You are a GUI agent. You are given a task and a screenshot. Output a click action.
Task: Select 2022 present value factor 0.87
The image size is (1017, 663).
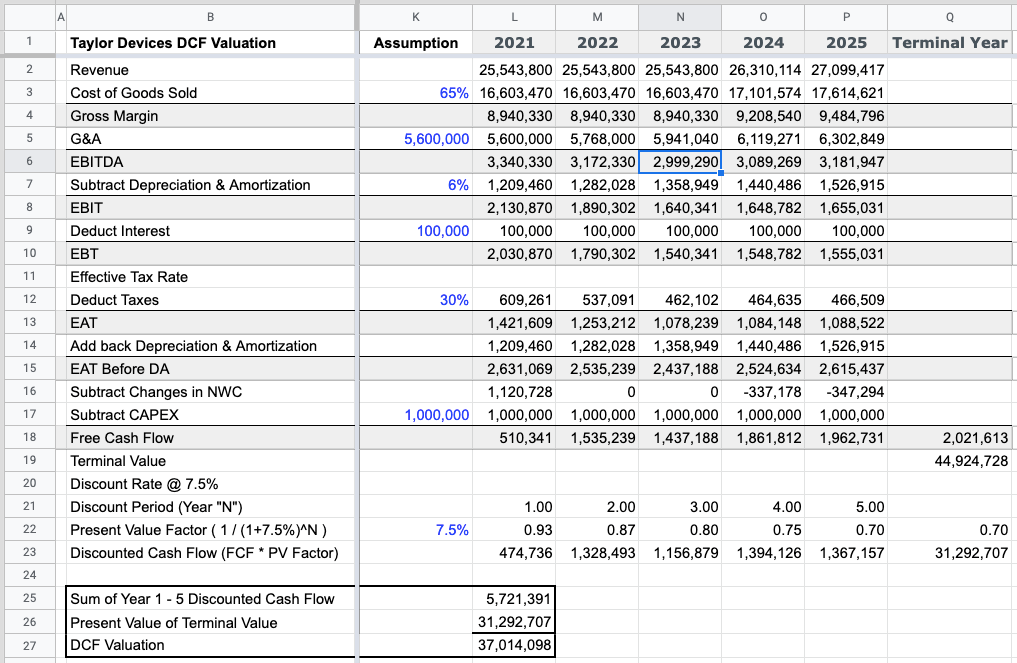[x=597, y=530]
